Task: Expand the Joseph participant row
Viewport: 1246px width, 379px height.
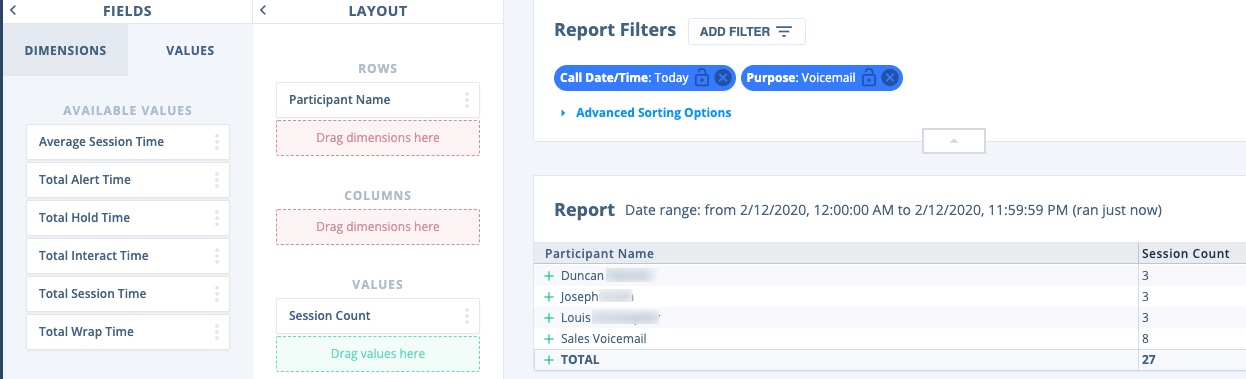Action: click(x=548, y=297)
